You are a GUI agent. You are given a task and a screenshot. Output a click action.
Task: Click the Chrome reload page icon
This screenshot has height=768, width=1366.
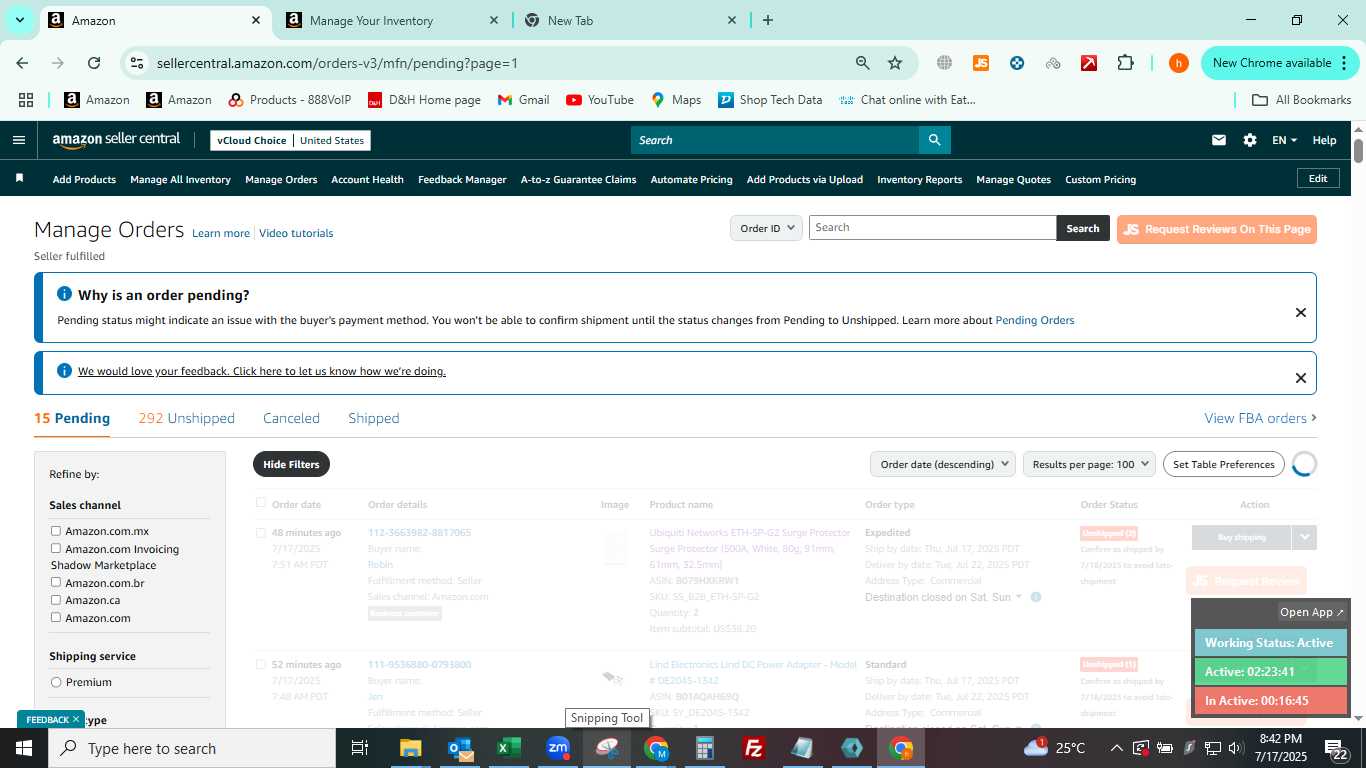pyautogui.click(x=94, y=63)
